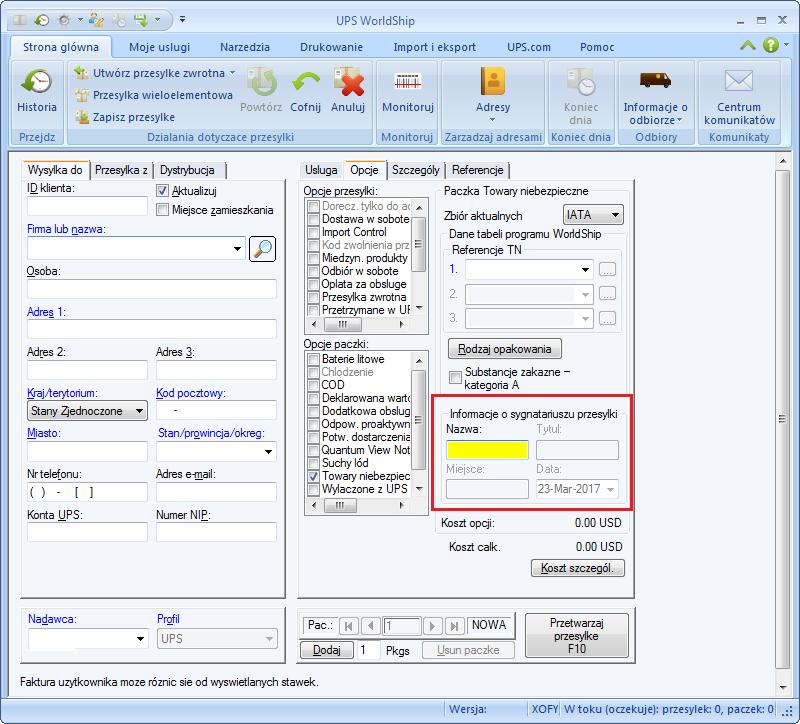Click Przetwarzaj przesyłke F10 button
The image size is (800, 724).
pos(577,636)
